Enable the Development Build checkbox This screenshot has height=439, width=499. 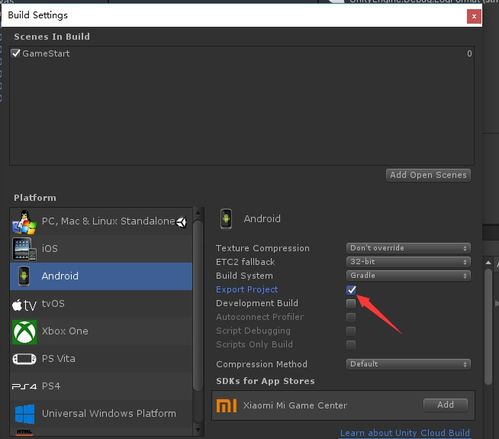(x=351, y=303)
